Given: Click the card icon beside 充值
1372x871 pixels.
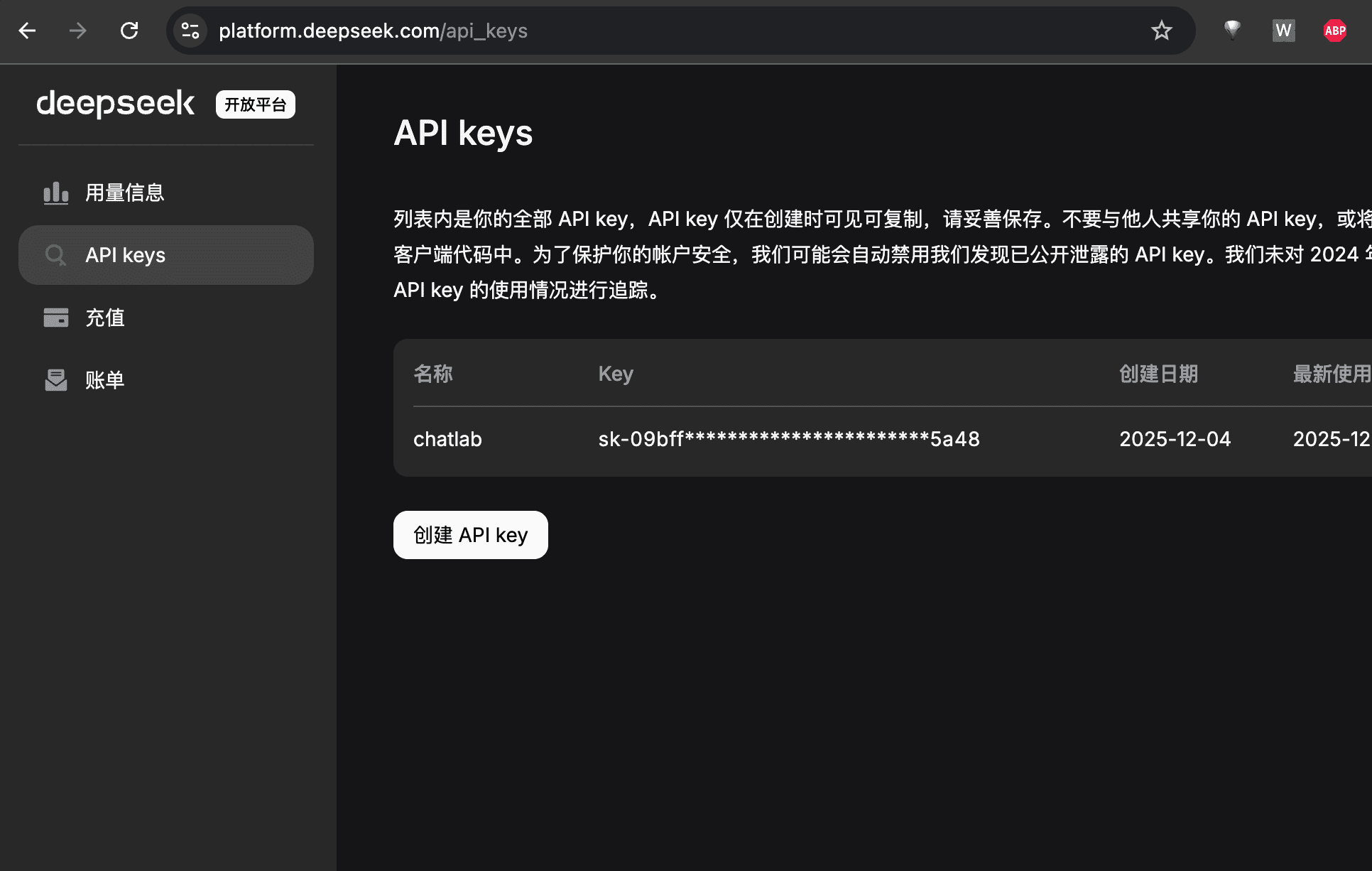Looking at the screenshot, I should coord(56,318).
